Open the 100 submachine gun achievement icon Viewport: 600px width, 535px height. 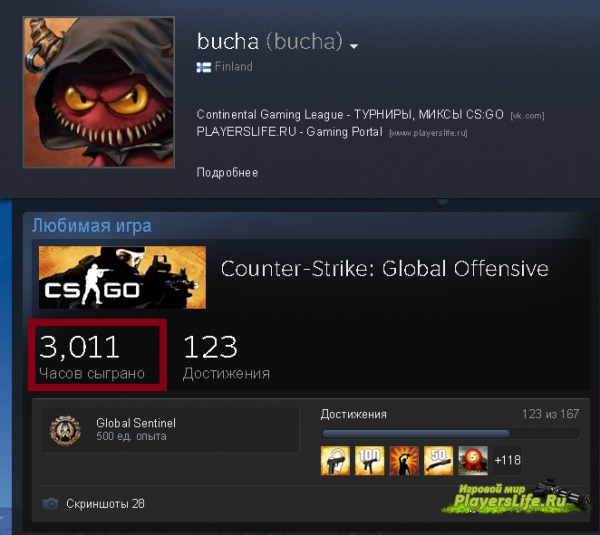370,460
